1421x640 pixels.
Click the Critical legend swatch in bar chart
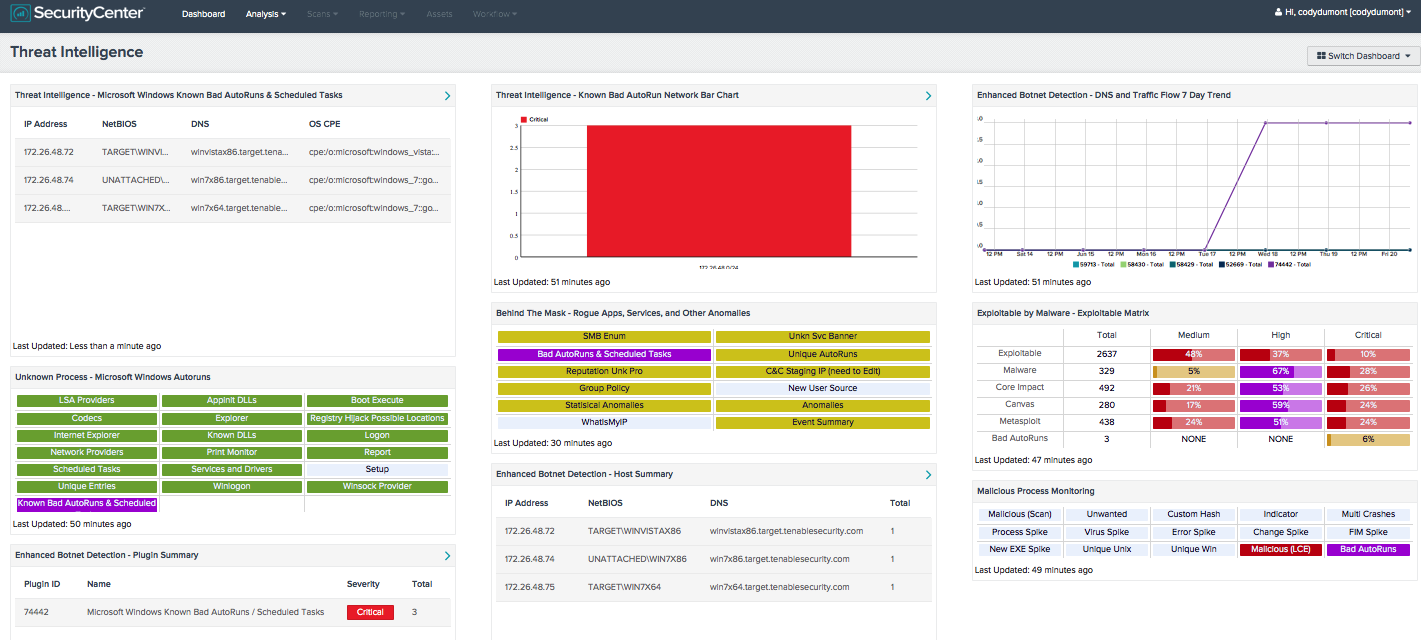[x=524, y=119]
